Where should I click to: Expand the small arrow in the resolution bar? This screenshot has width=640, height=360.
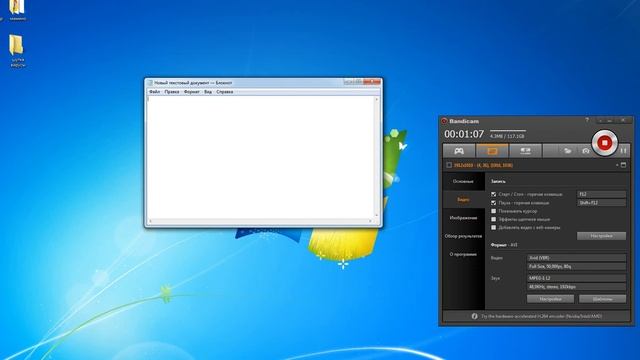(617, 165)
